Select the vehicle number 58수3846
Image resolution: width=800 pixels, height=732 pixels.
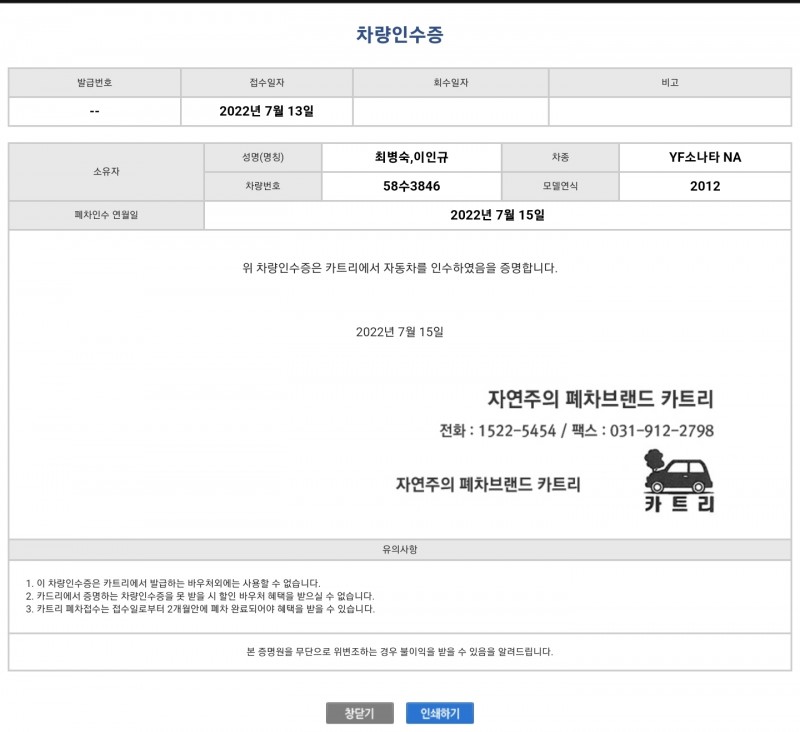tap(411, 186)
